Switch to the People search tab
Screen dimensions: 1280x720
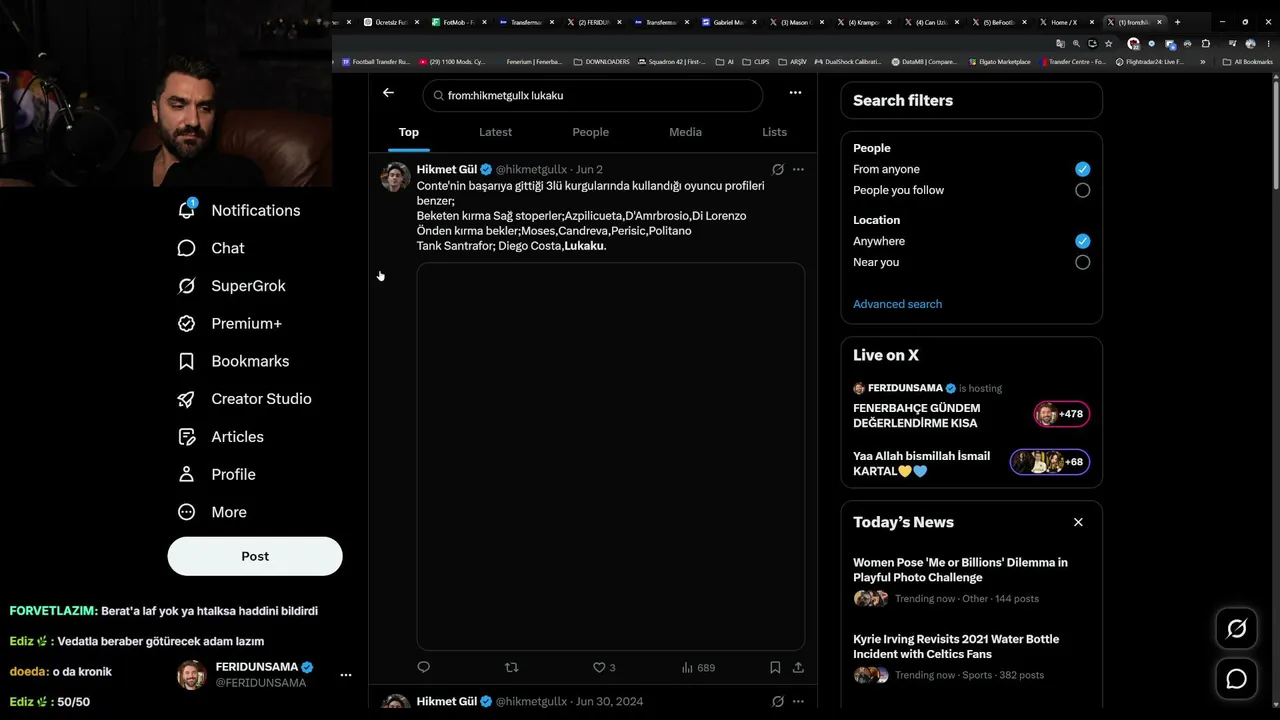click(590, 132)
